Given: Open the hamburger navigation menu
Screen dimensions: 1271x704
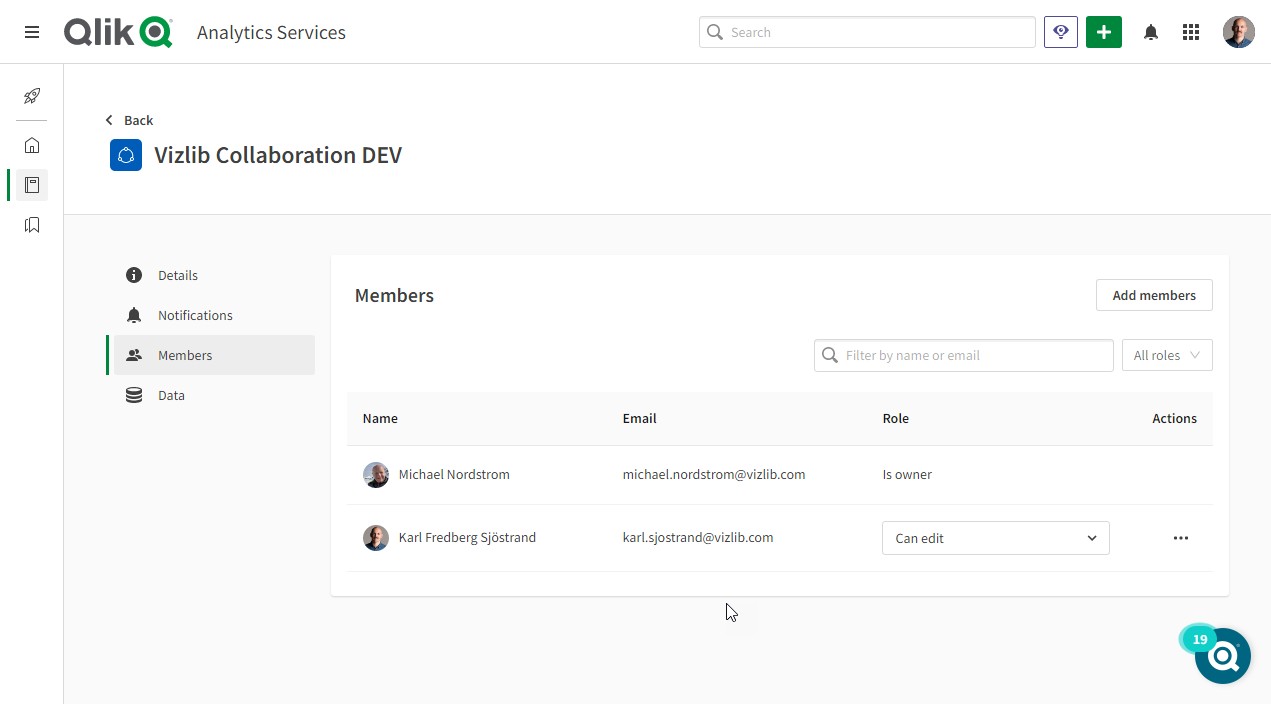Looking at the screenshot, I should click(32, 32).
